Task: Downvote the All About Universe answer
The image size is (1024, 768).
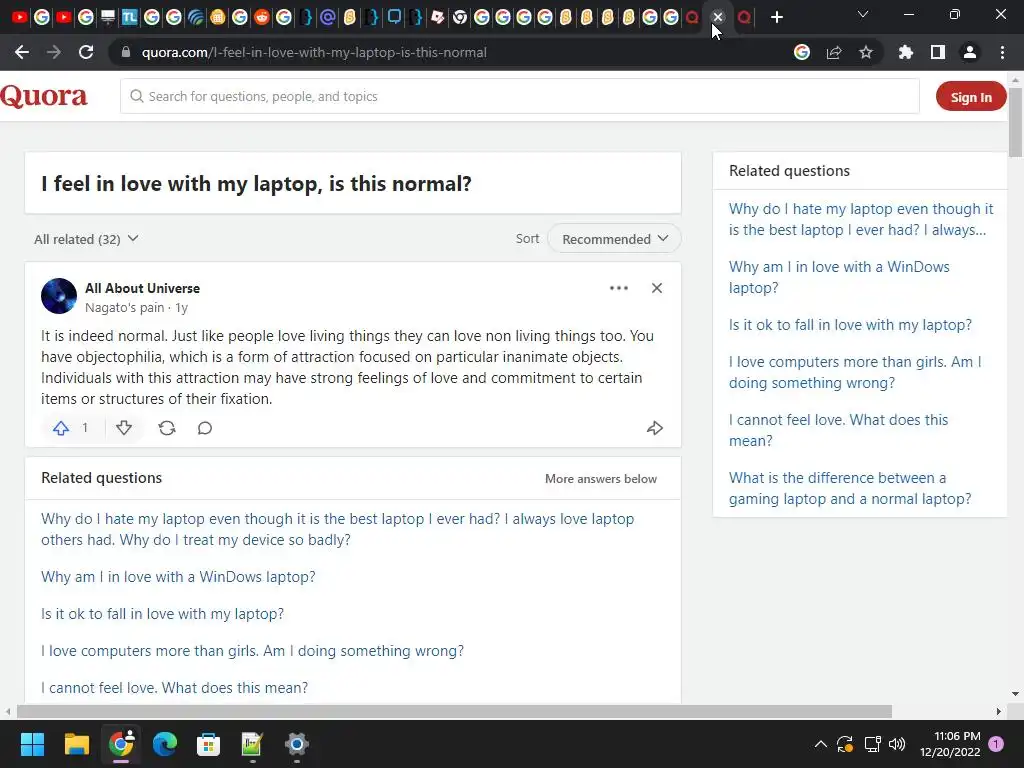Action: pyautogui.click(x=123, y=428)
